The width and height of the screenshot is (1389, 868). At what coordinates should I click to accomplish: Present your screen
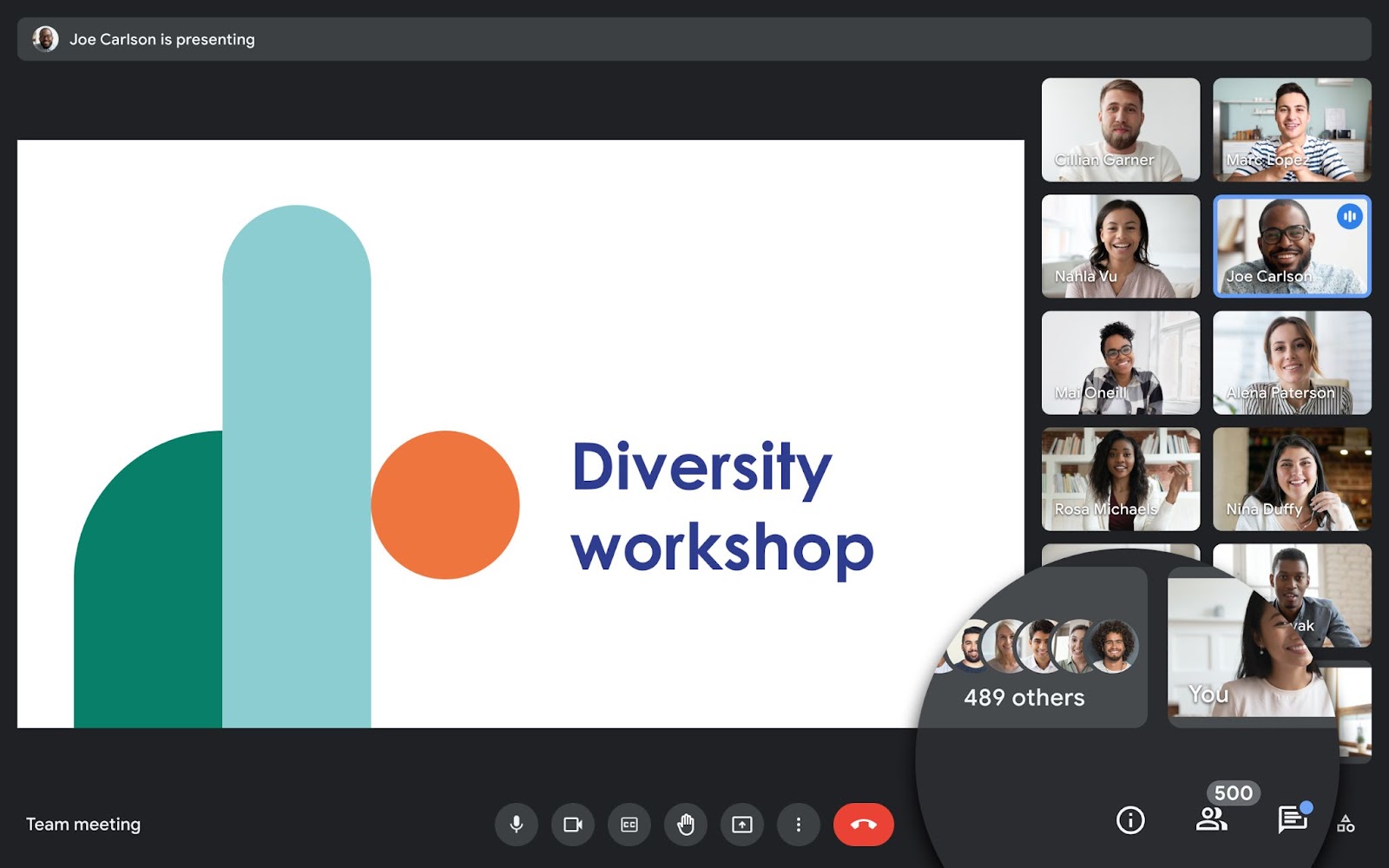pos(742,825)
